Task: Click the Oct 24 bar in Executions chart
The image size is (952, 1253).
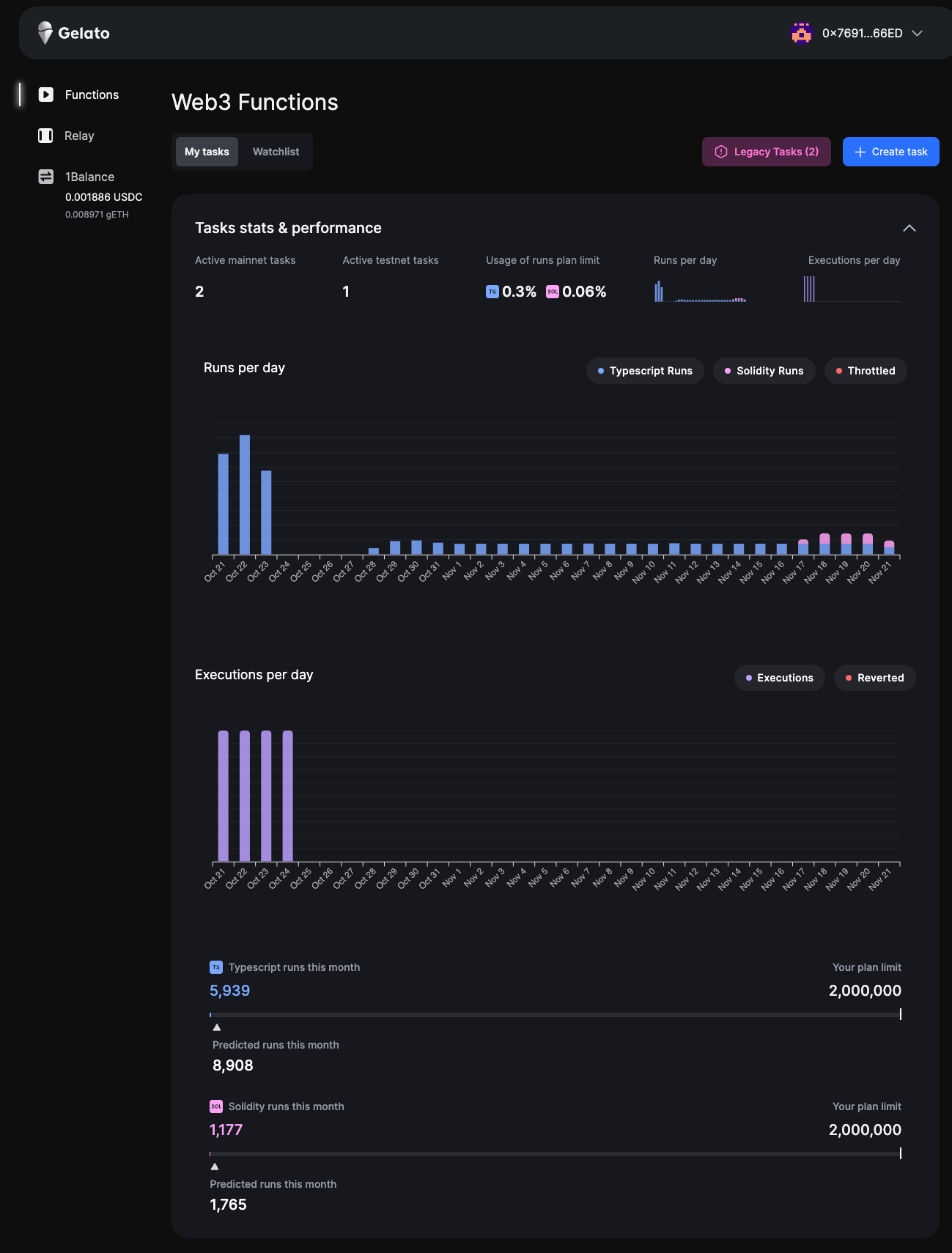Action: coord(288,796)
